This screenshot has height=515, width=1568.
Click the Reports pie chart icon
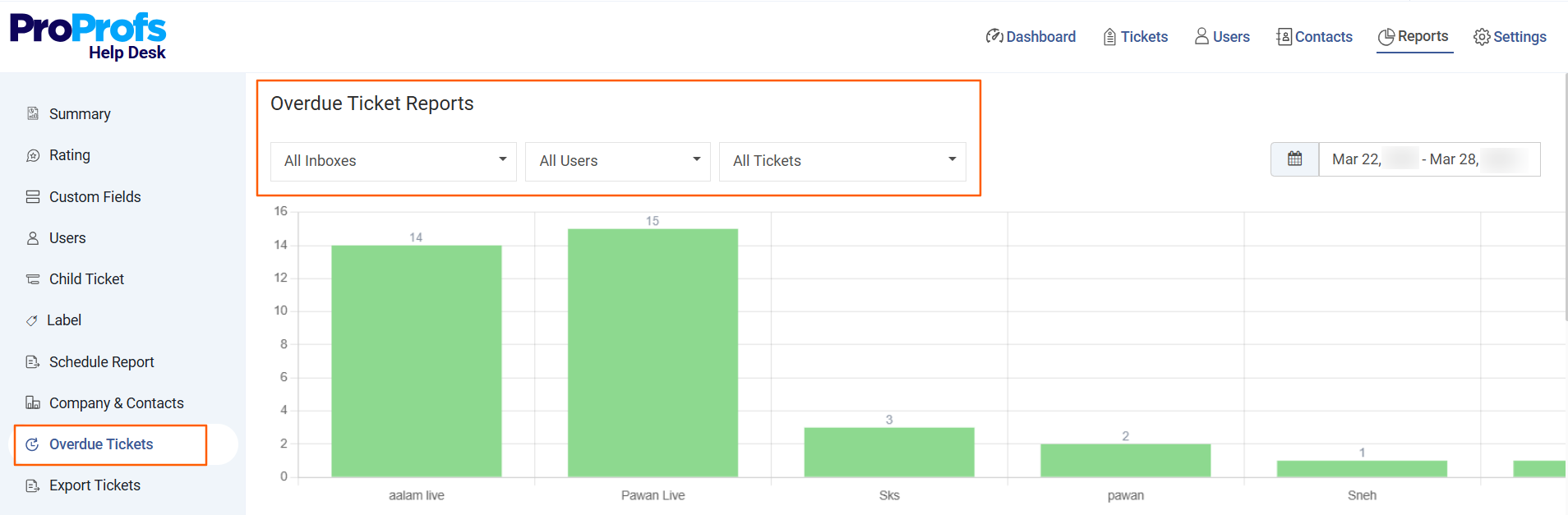(1386, 36)
